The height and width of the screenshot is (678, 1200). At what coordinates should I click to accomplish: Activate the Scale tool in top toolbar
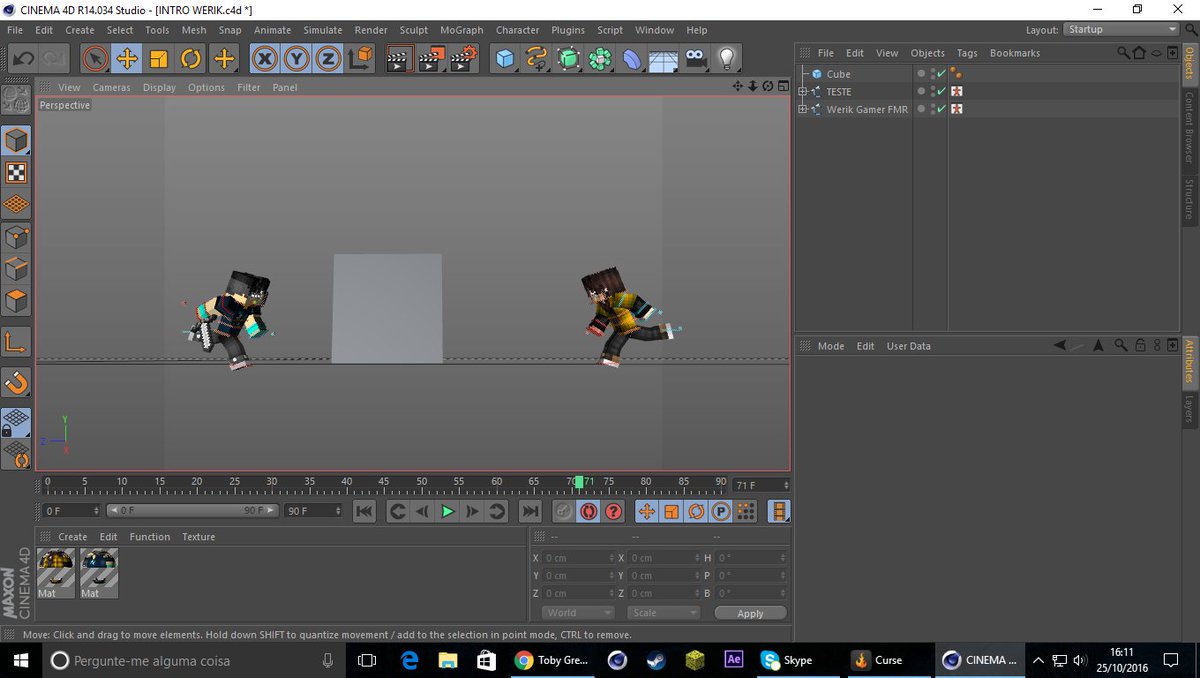pyautogui.click(x=159, y=59)
